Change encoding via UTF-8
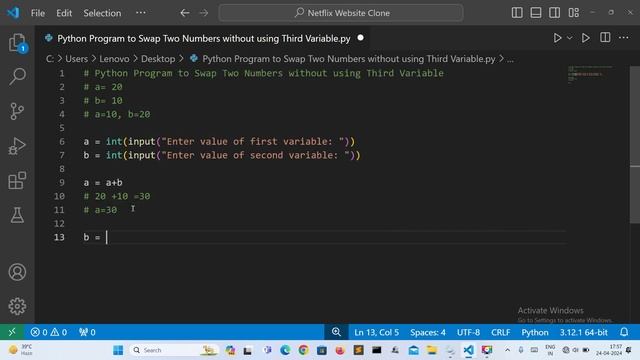 pyautogui.click(x=468, y=332)
